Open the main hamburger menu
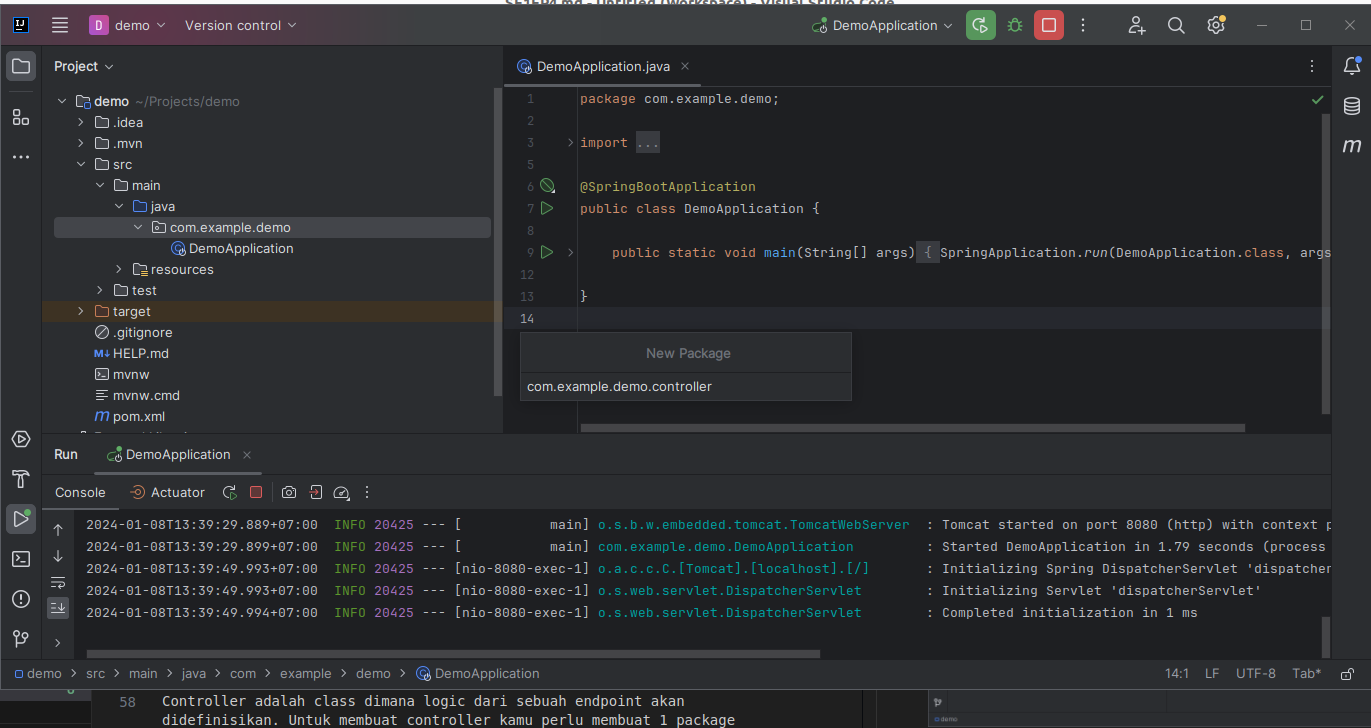The height and width of the screenshot is (728, 1371). [x=60, y=25]
